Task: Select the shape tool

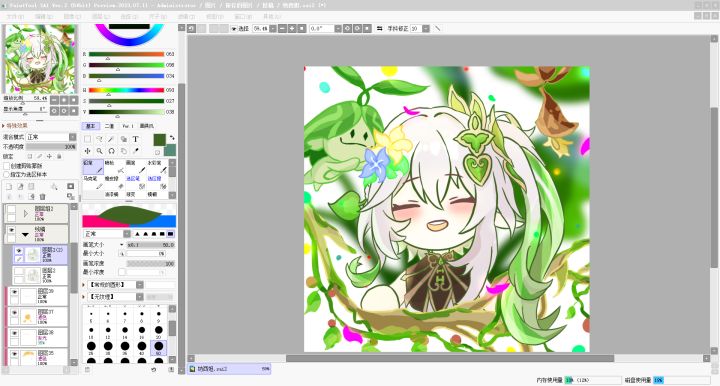Action: coord(124,139)
